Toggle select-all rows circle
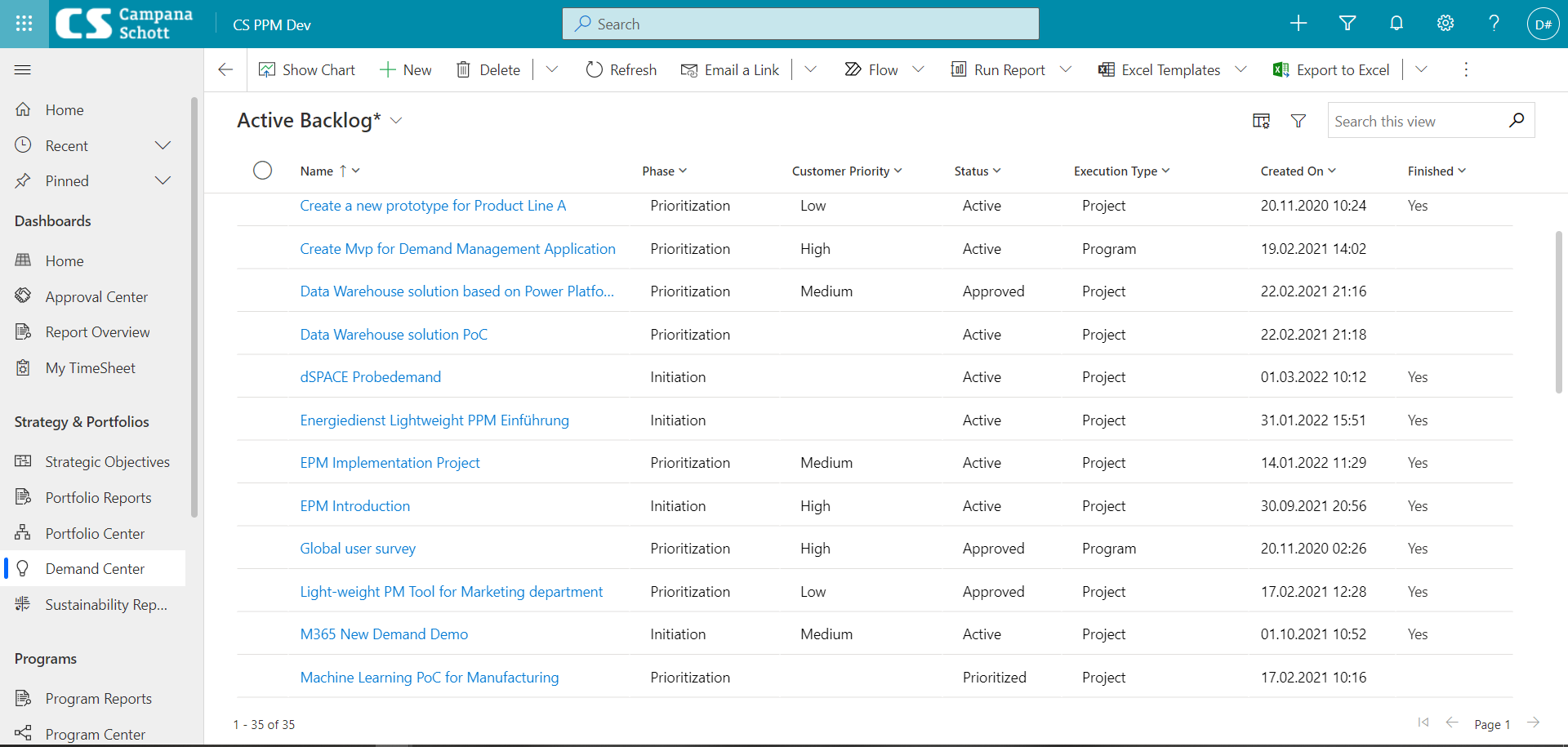 (x=262, y=170)
